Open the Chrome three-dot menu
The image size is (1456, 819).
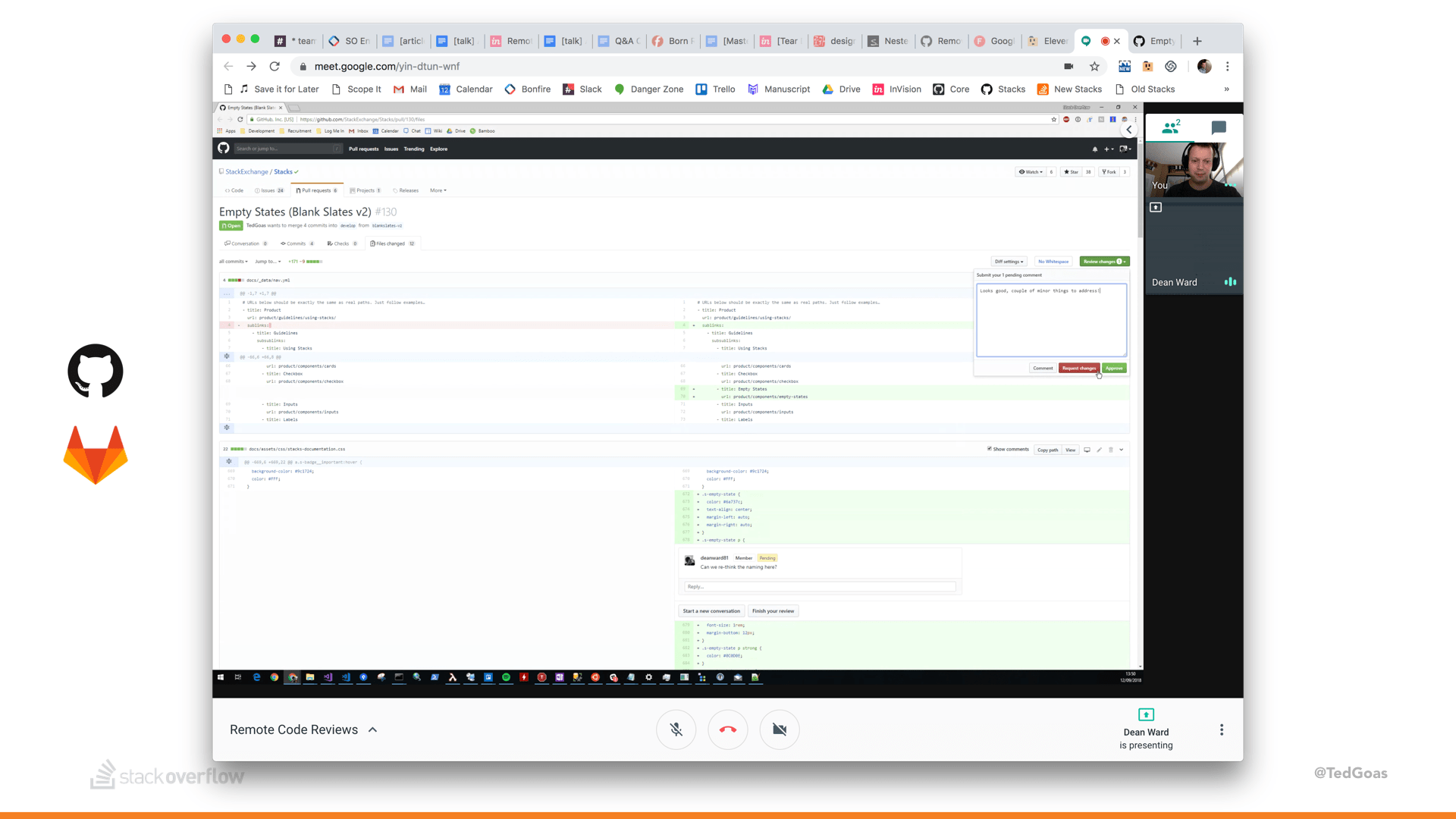(x=1228, y=67)
